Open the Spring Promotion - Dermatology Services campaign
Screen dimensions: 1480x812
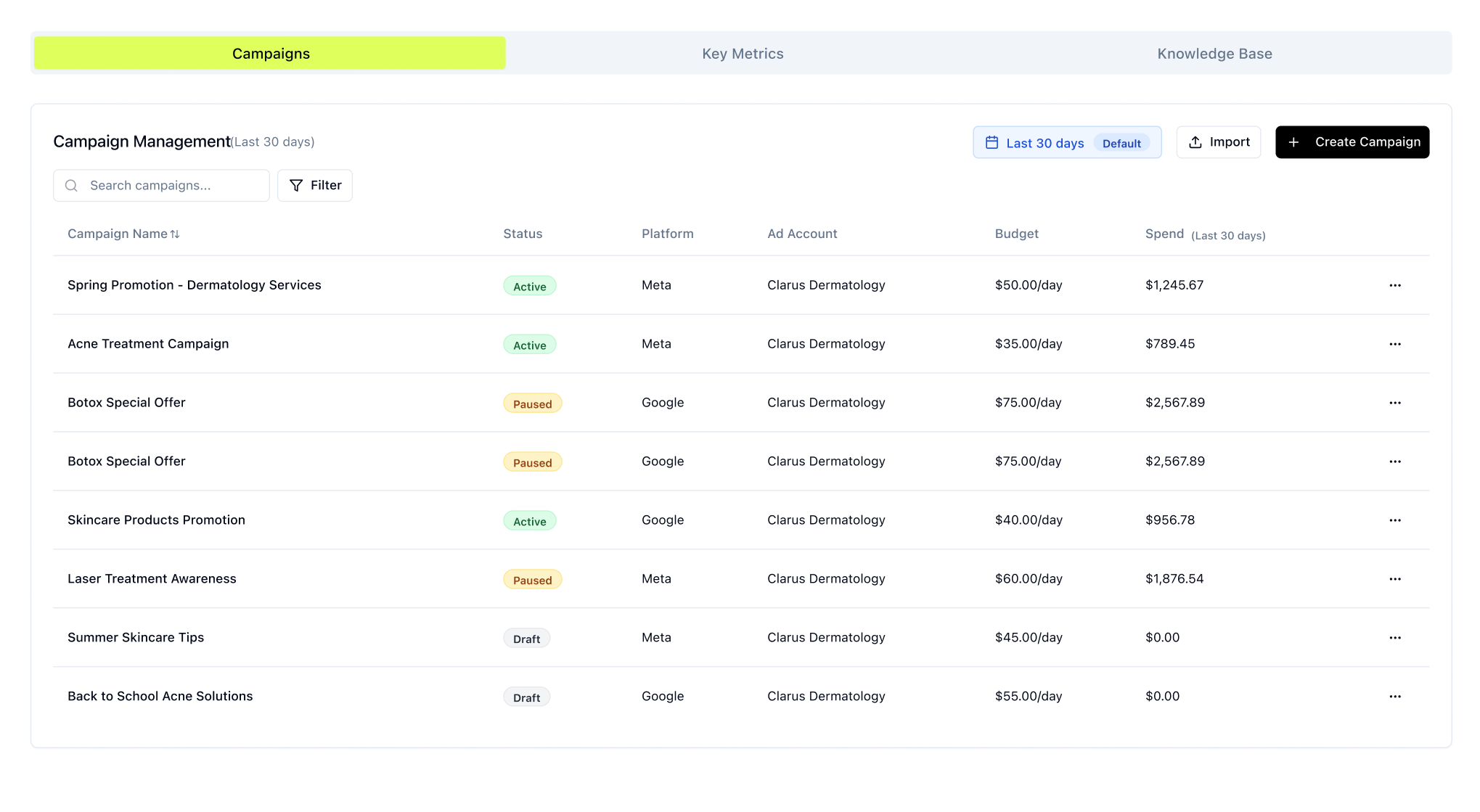[x=194, y=285]
